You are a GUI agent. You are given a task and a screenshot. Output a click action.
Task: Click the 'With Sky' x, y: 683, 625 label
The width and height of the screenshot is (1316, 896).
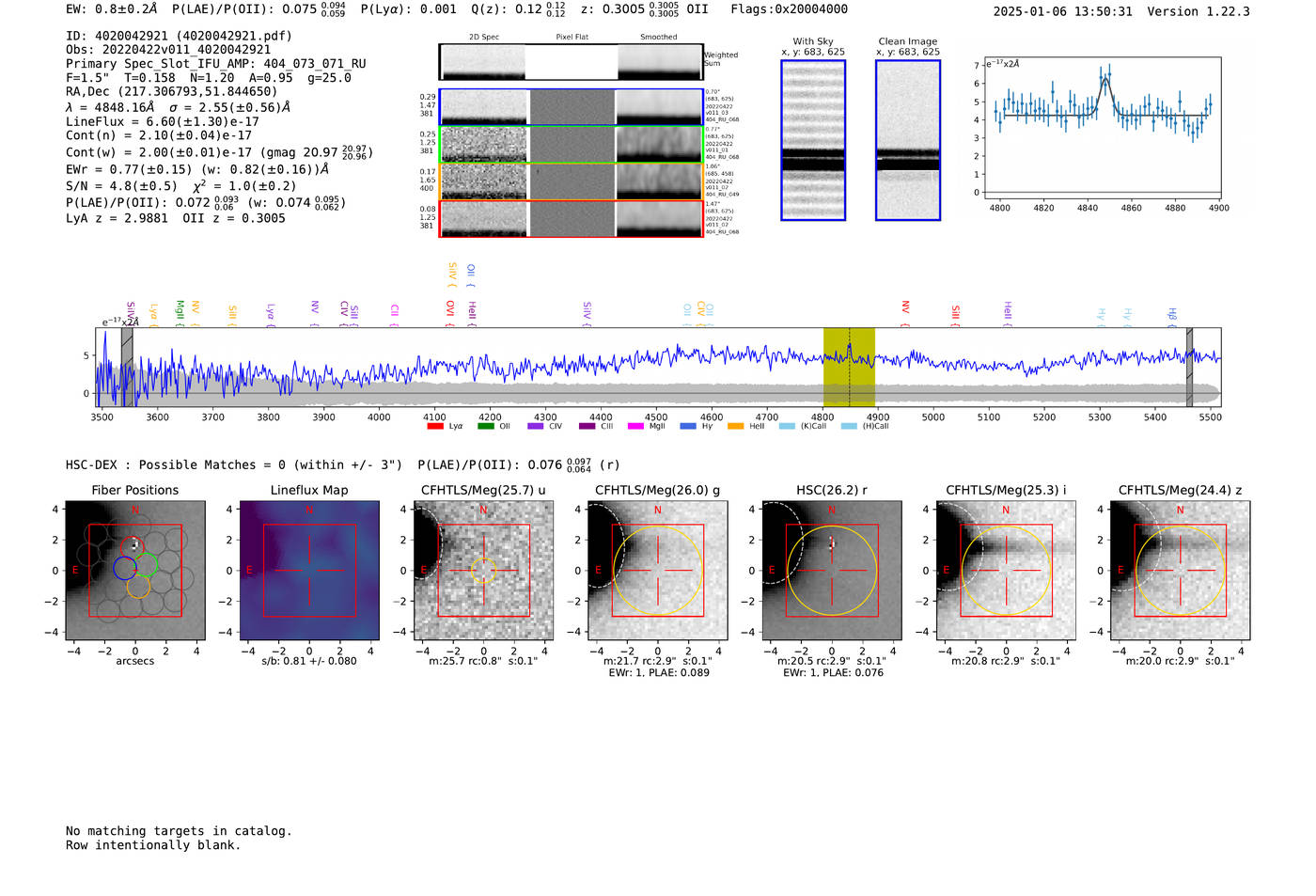pyautogui.click(x=813, y=47)
